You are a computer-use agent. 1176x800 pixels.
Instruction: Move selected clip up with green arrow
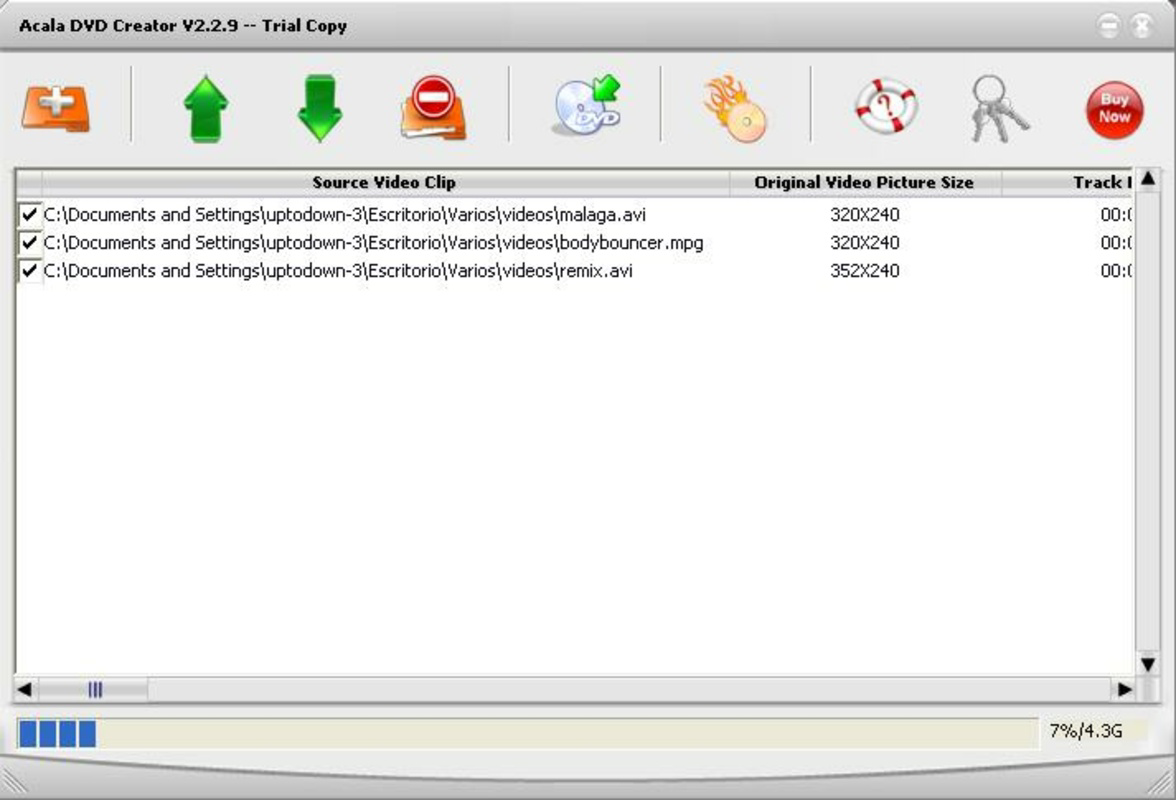pyautogui.click(x=206, y=109)
